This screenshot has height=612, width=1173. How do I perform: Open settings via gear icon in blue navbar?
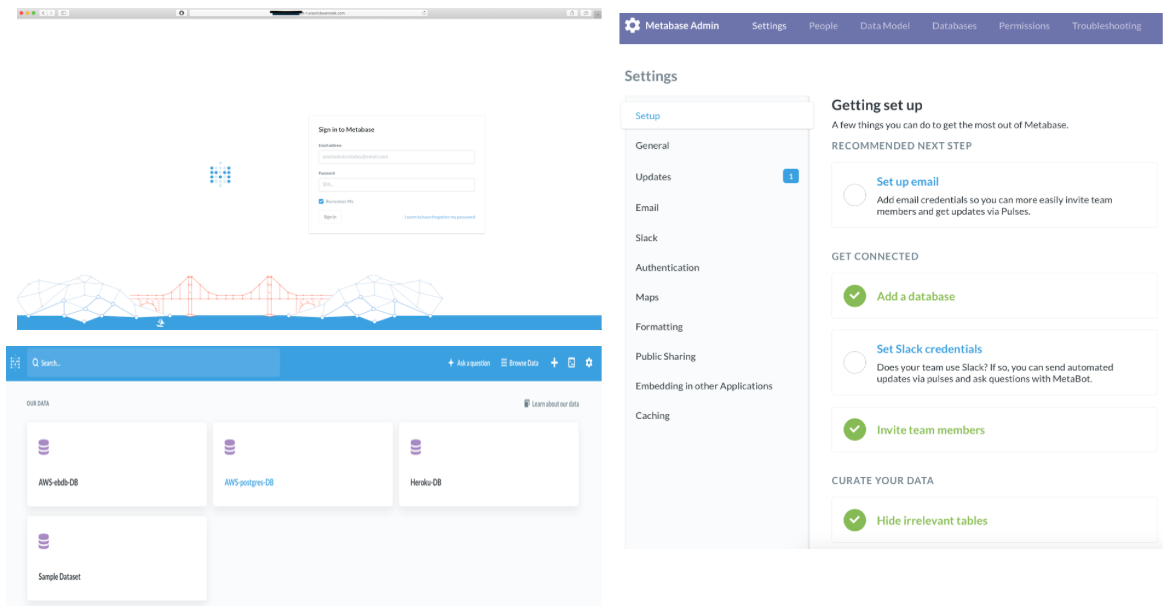(x=589, y=363)
